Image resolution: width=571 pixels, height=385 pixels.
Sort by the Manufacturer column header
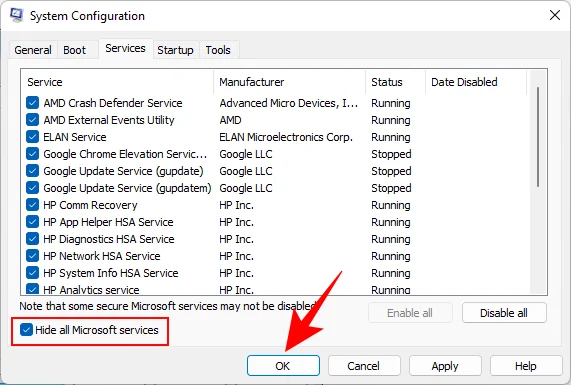290,82
